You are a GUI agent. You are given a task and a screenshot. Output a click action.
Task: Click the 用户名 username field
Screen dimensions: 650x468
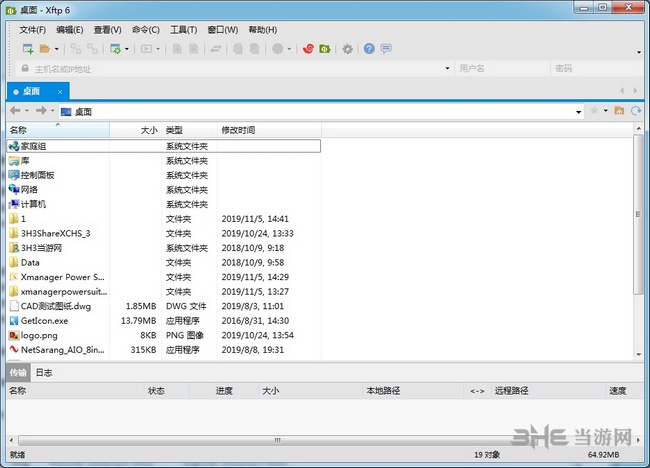[x=502, y=68]
